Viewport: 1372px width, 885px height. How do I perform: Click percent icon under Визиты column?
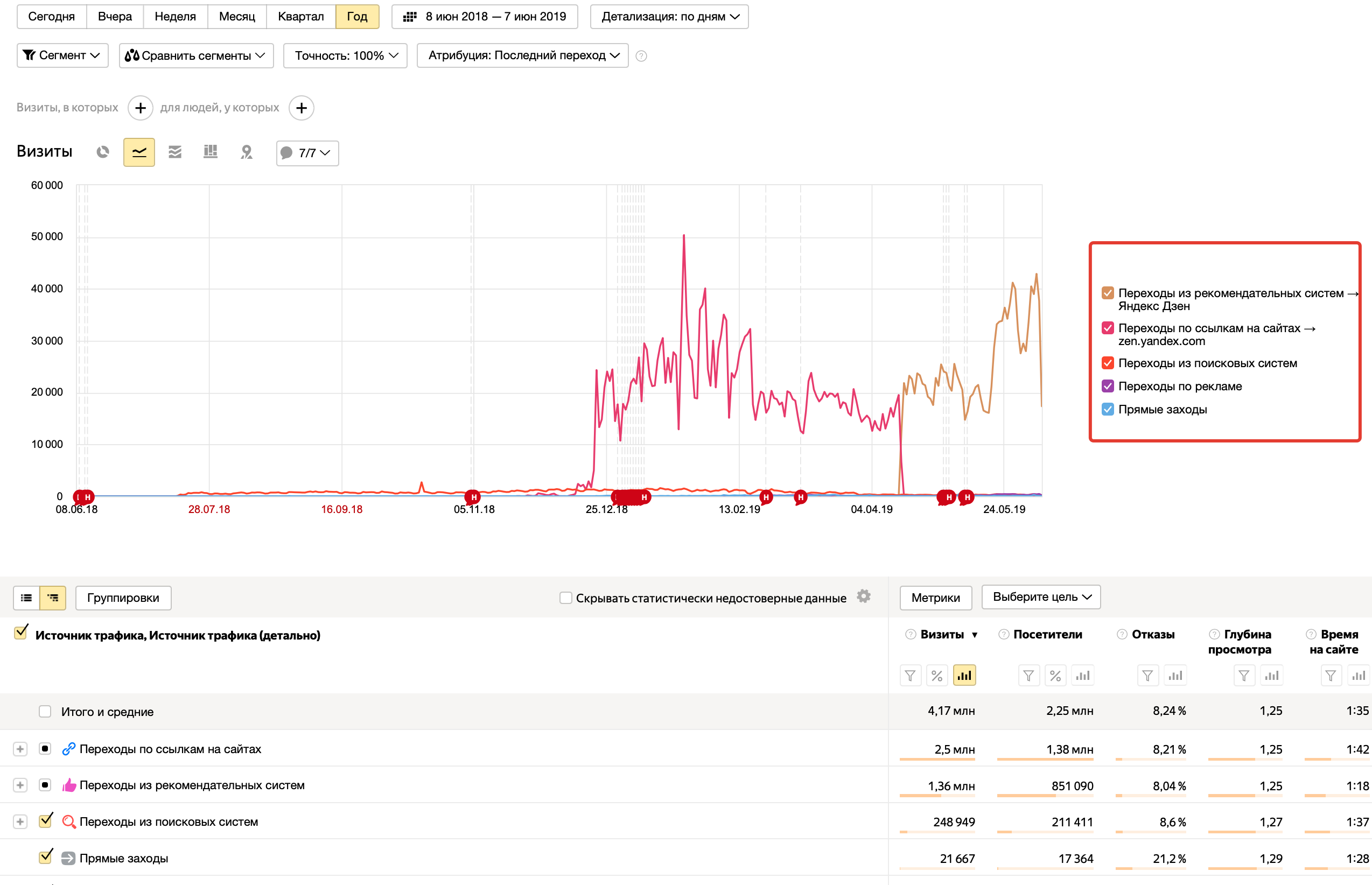[937, 676]
